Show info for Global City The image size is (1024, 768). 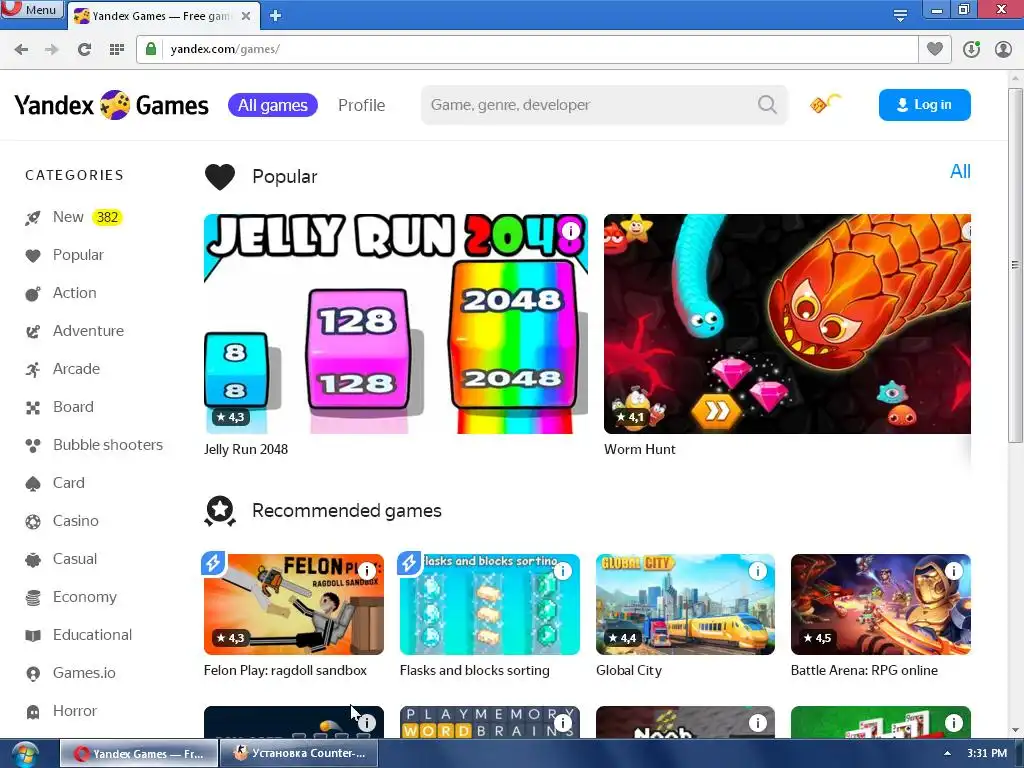tap(758, 571)
